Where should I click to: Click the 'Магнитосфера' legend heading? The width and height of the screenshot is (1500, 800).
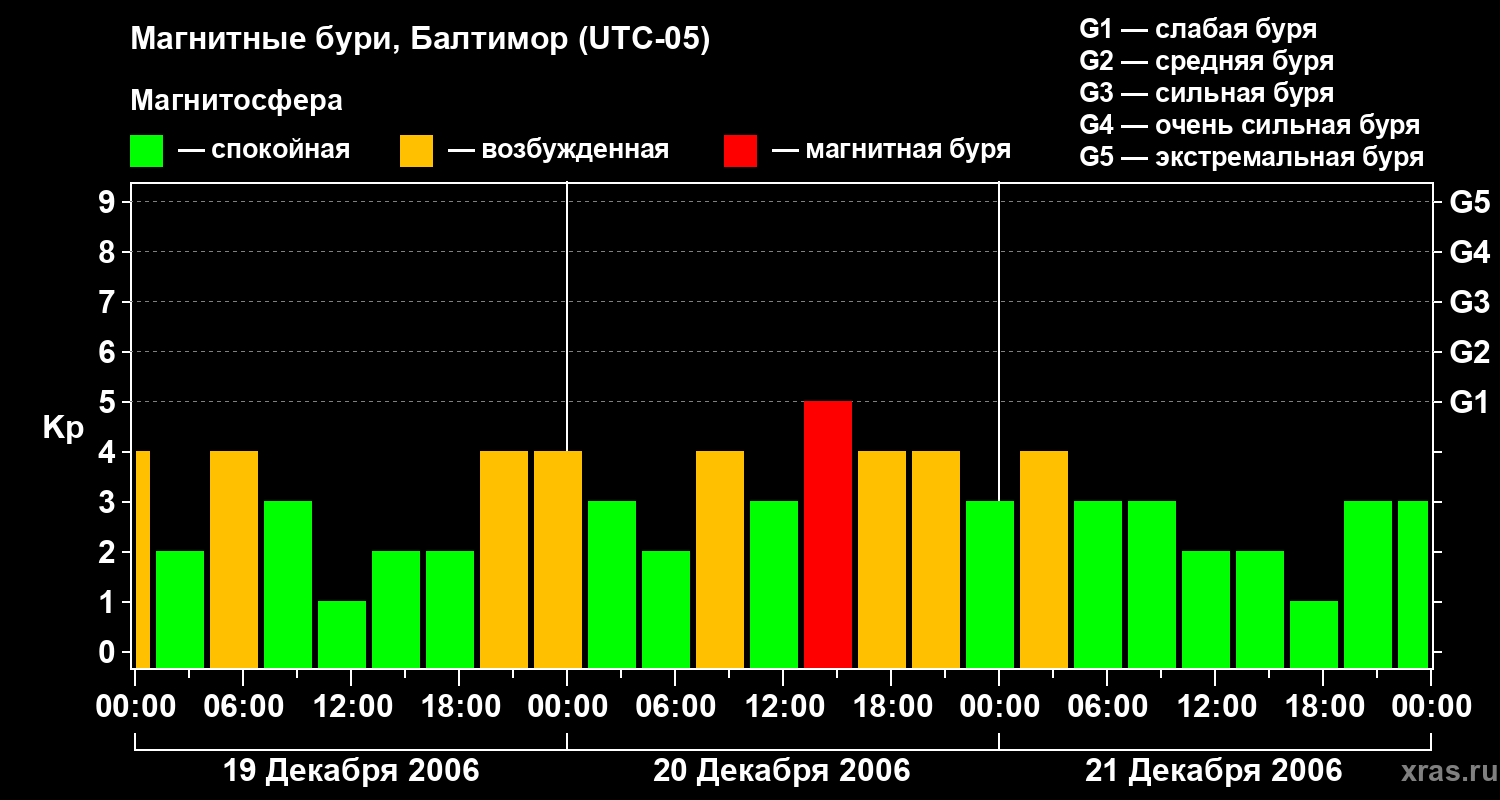[236, 101]
